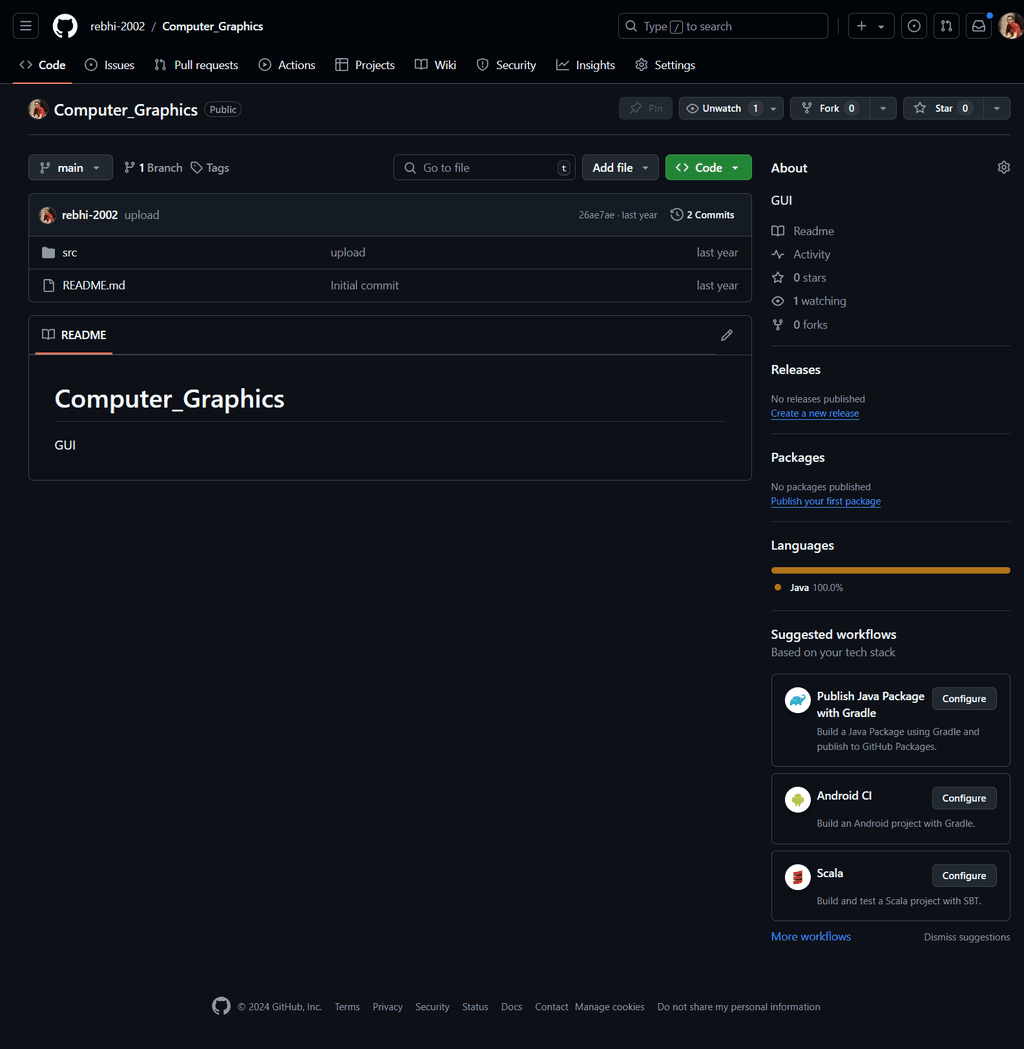Screen dimensions: 1024x1049
Task: Click Publish your first package link
Action: point(825,501)
